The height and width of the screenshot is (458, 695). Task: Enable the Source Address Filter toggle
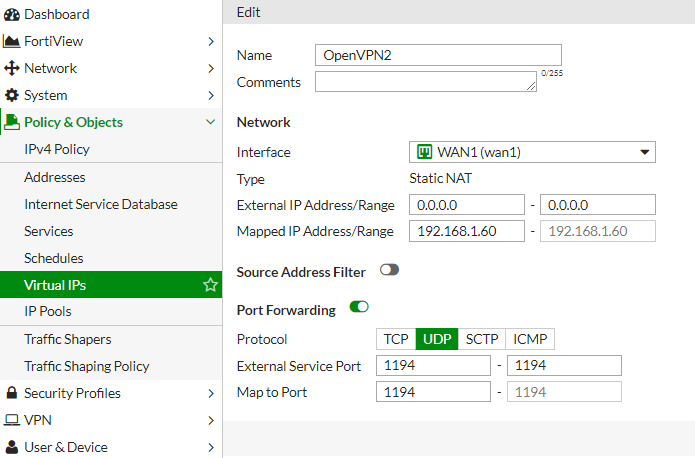pyautogui.click(x=389, y=270)
